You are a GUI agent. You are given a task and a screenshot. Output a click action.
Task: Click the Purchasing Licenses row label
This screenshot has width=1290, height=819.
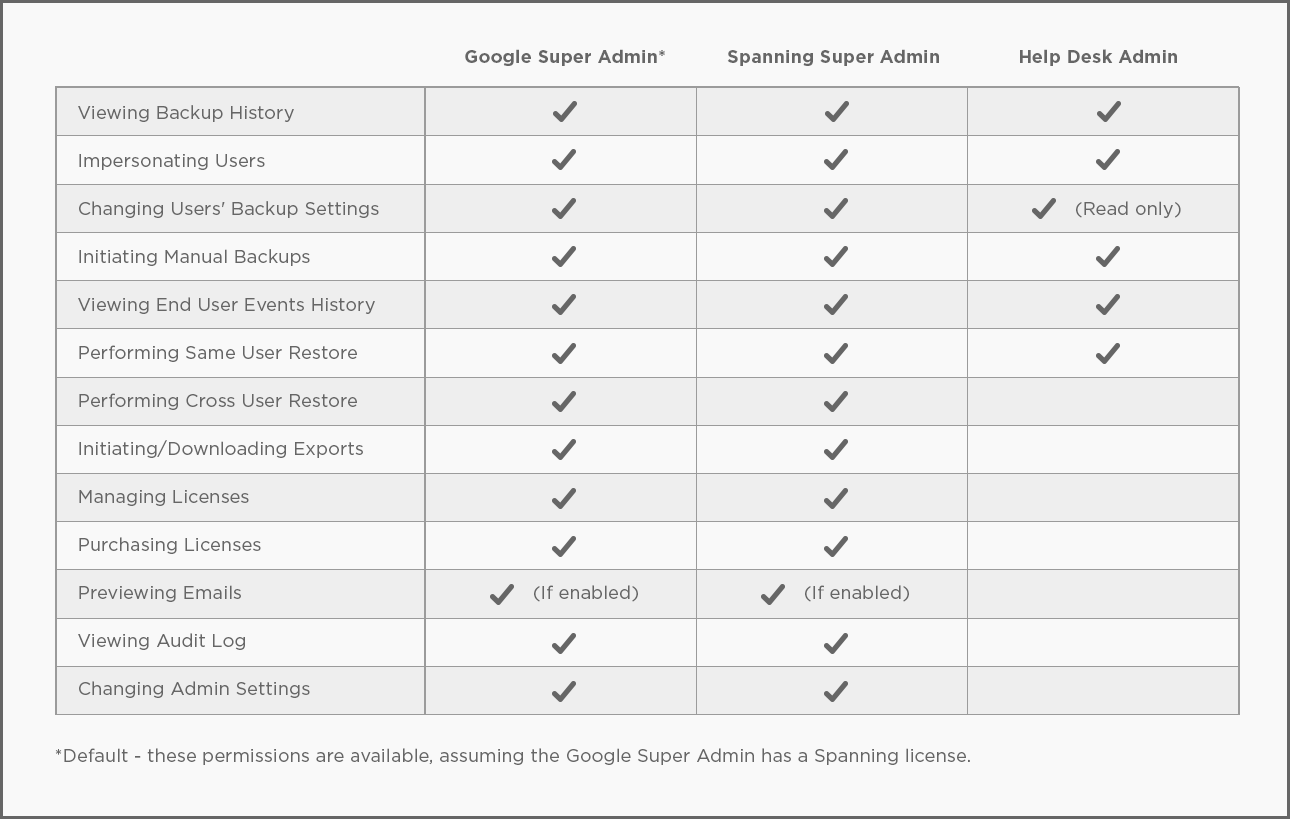coord(169,545)
